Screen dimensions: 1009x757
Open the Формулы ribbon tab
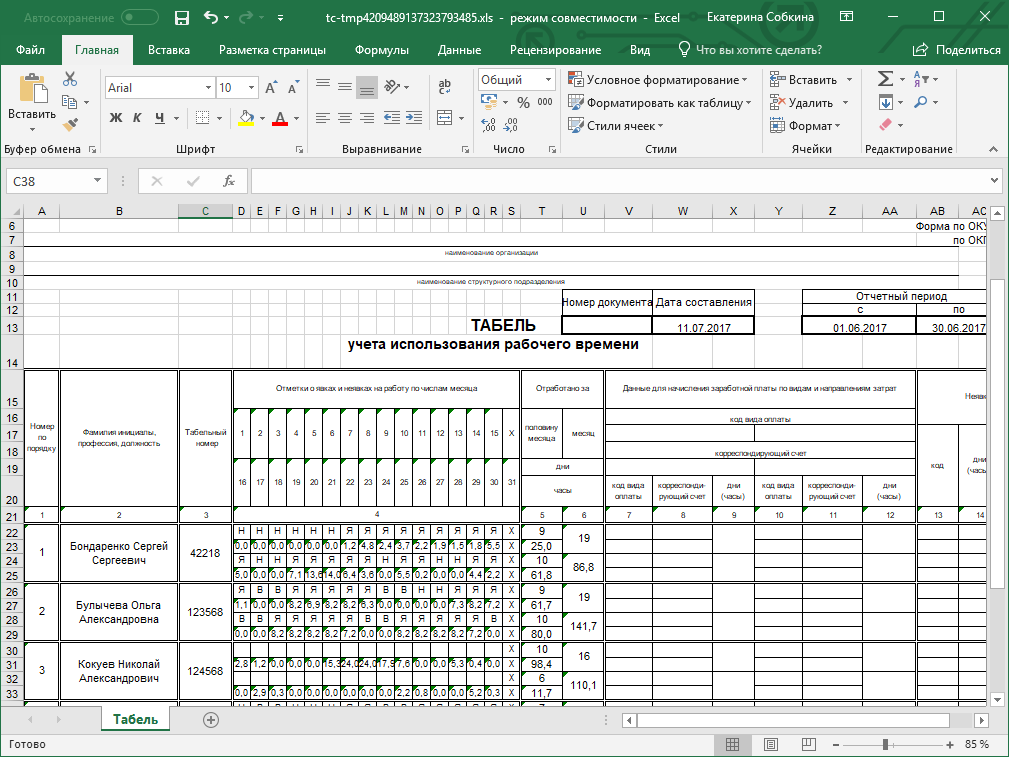pos(381,50)
